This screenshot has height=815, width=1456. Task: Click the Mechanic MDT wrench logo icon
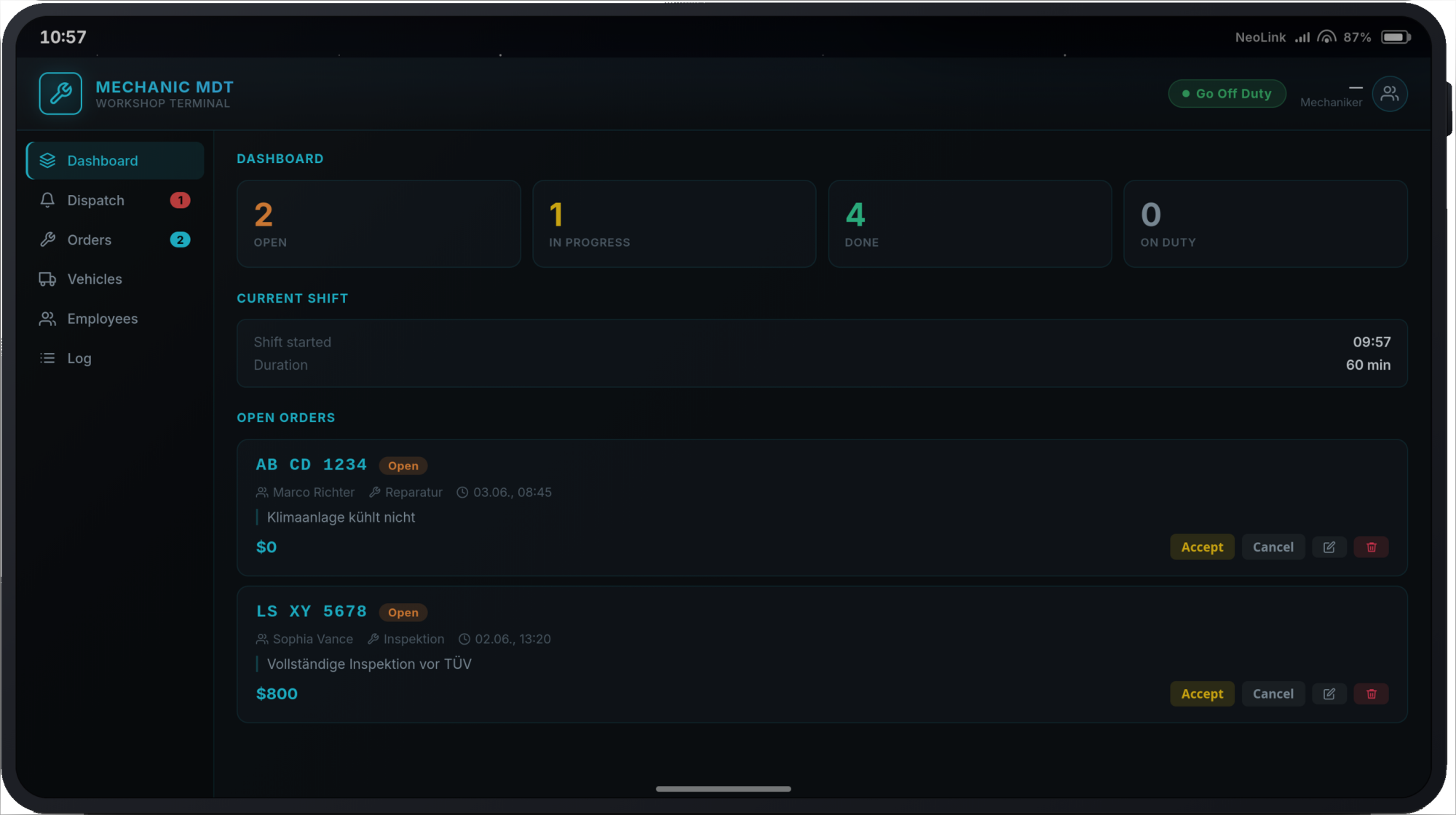click(60, 94)
